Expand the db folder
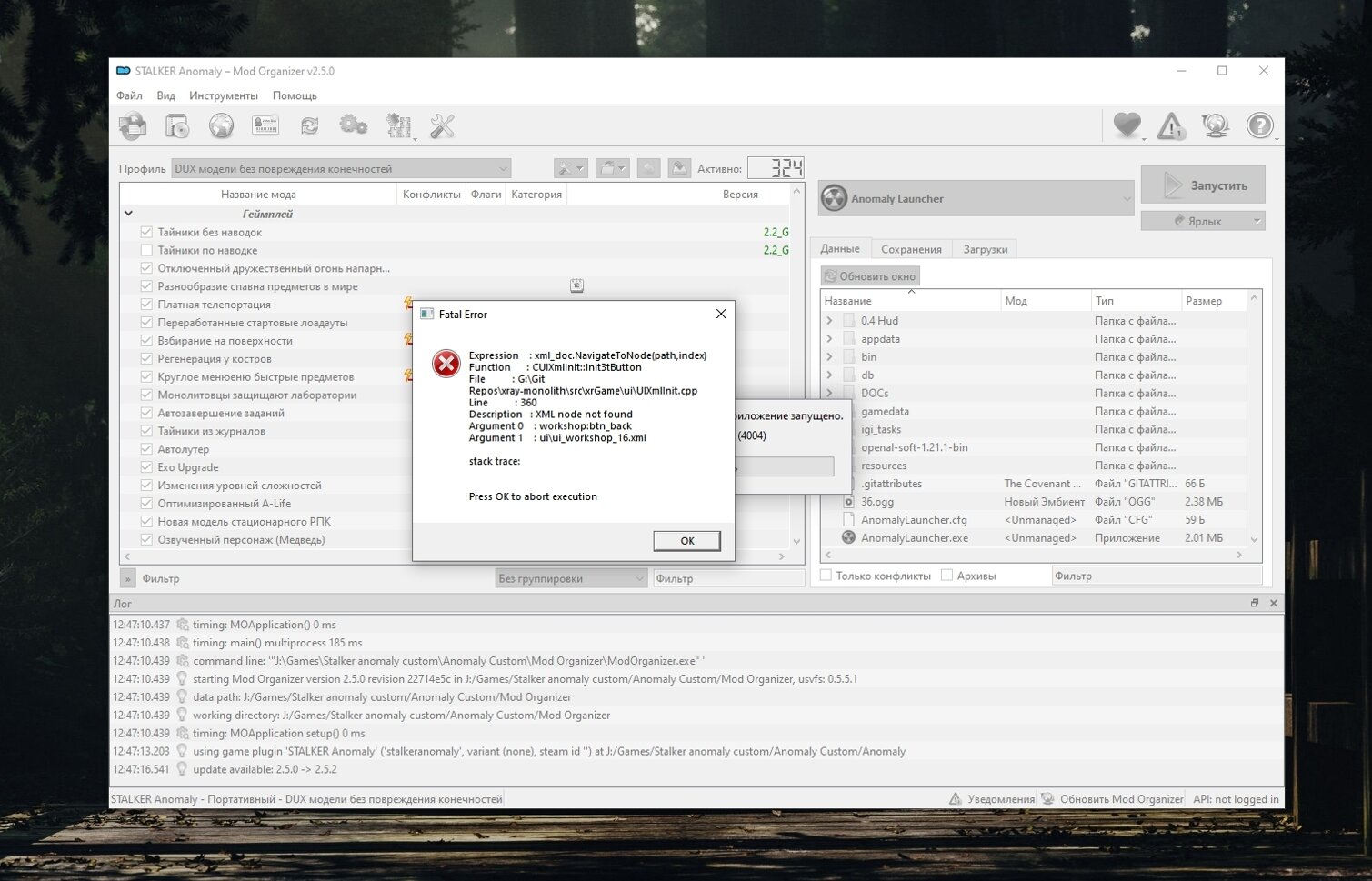 coord(829,375)
